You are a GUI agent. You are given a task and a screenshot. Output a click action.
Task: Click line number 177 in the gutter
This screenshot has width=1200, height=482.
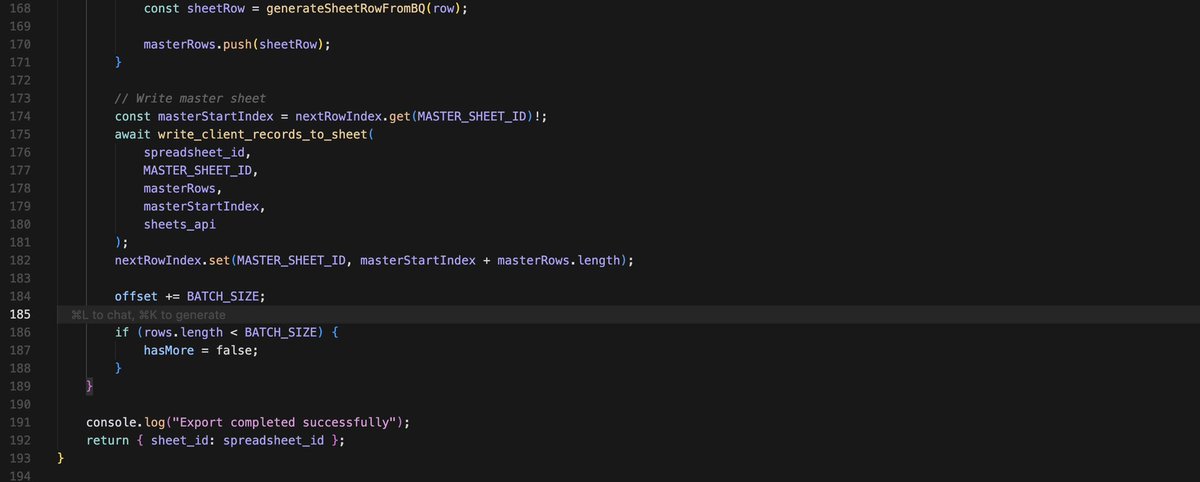[18, 170]
